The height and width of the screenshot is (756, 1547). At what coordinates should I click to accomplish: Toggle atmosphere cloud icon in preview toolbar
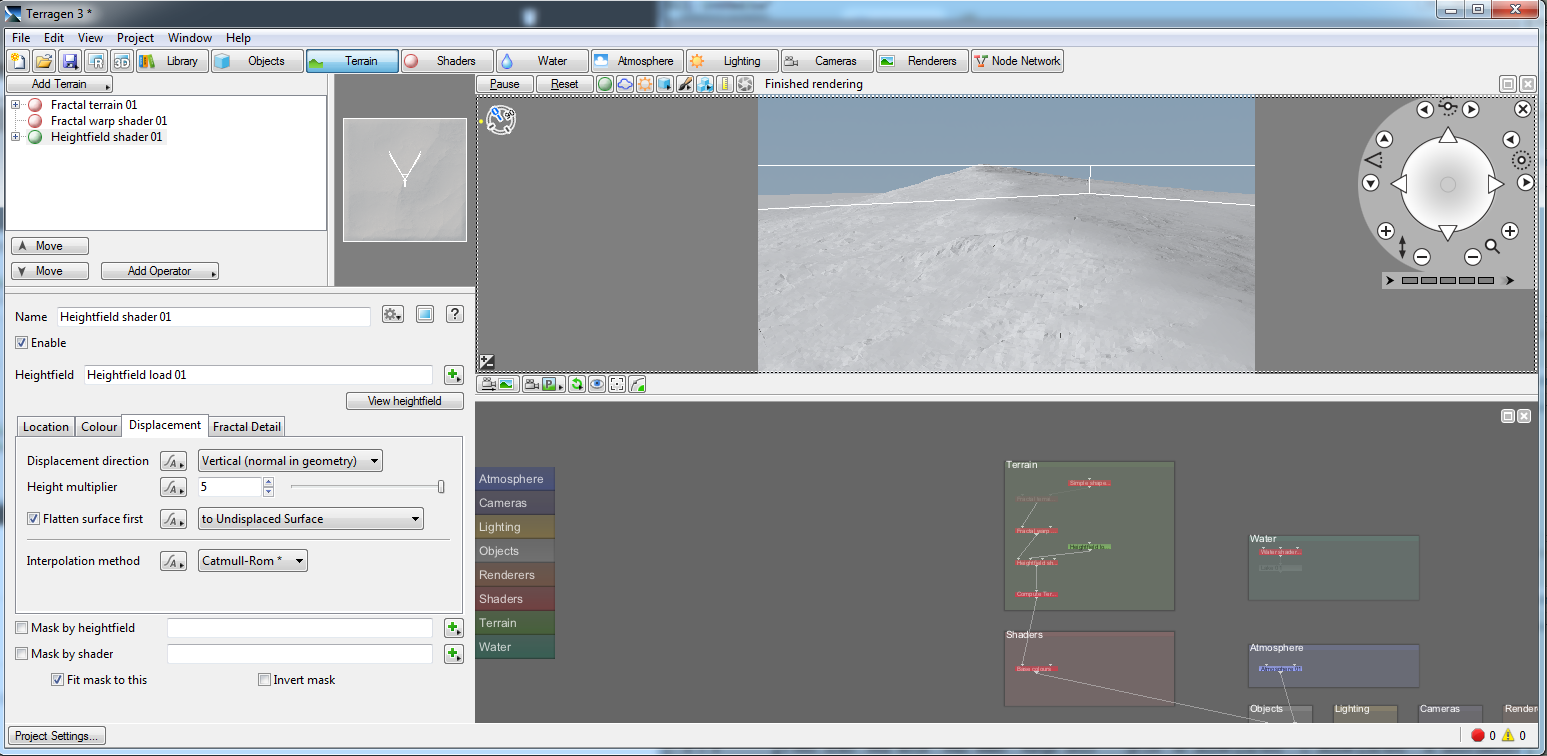625,84
